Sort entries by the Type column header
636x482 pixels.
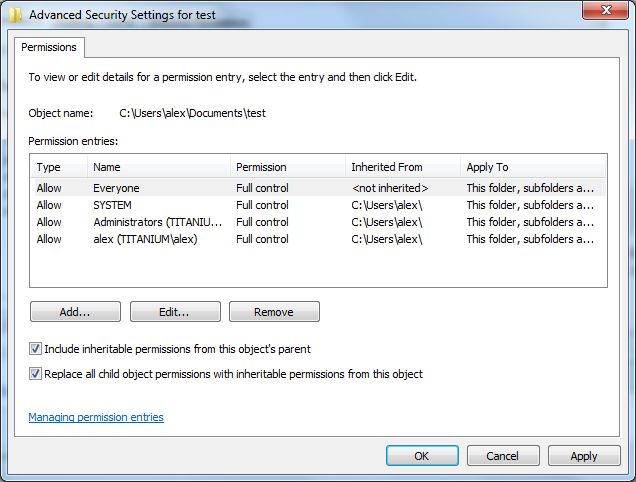pyautogui.click(x=59, y=167)
